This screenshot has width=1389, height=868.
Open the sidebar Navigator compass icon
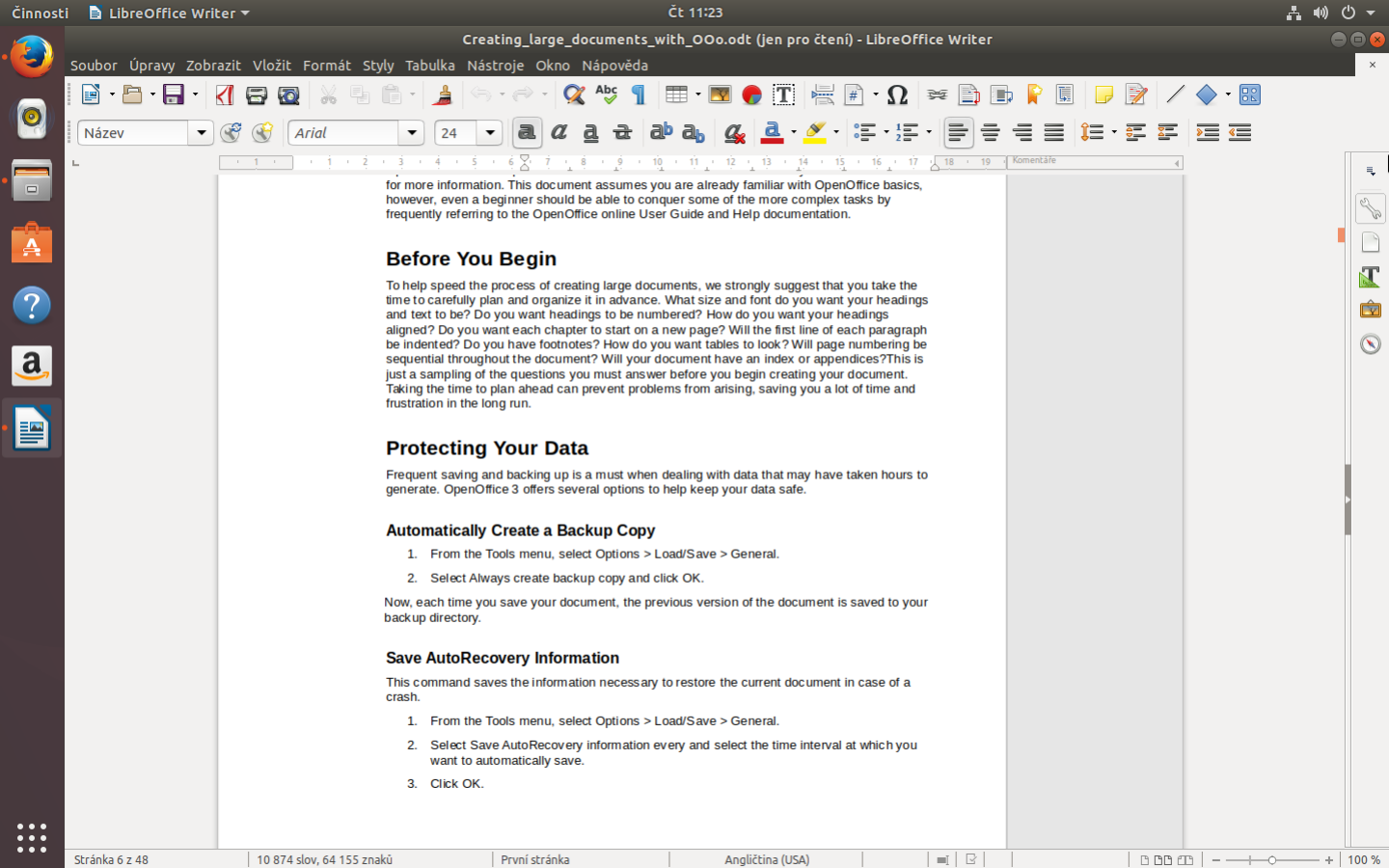[1370, 344]
